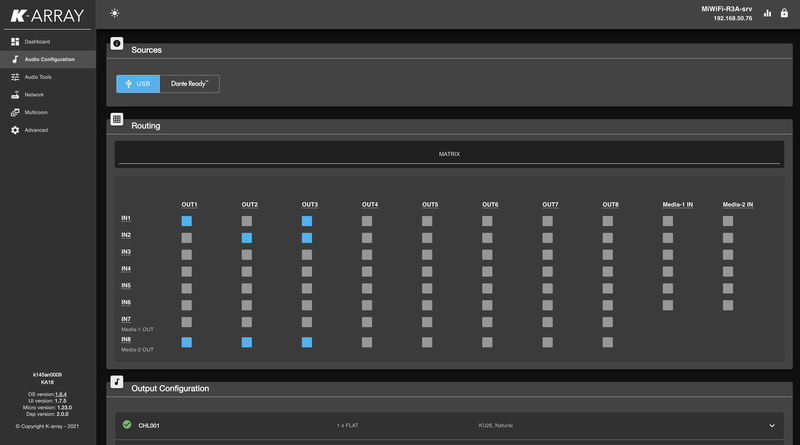The image size is (800, 445).
Task: Disable IN1 to OUT1 routing
Action: [187, 221]
